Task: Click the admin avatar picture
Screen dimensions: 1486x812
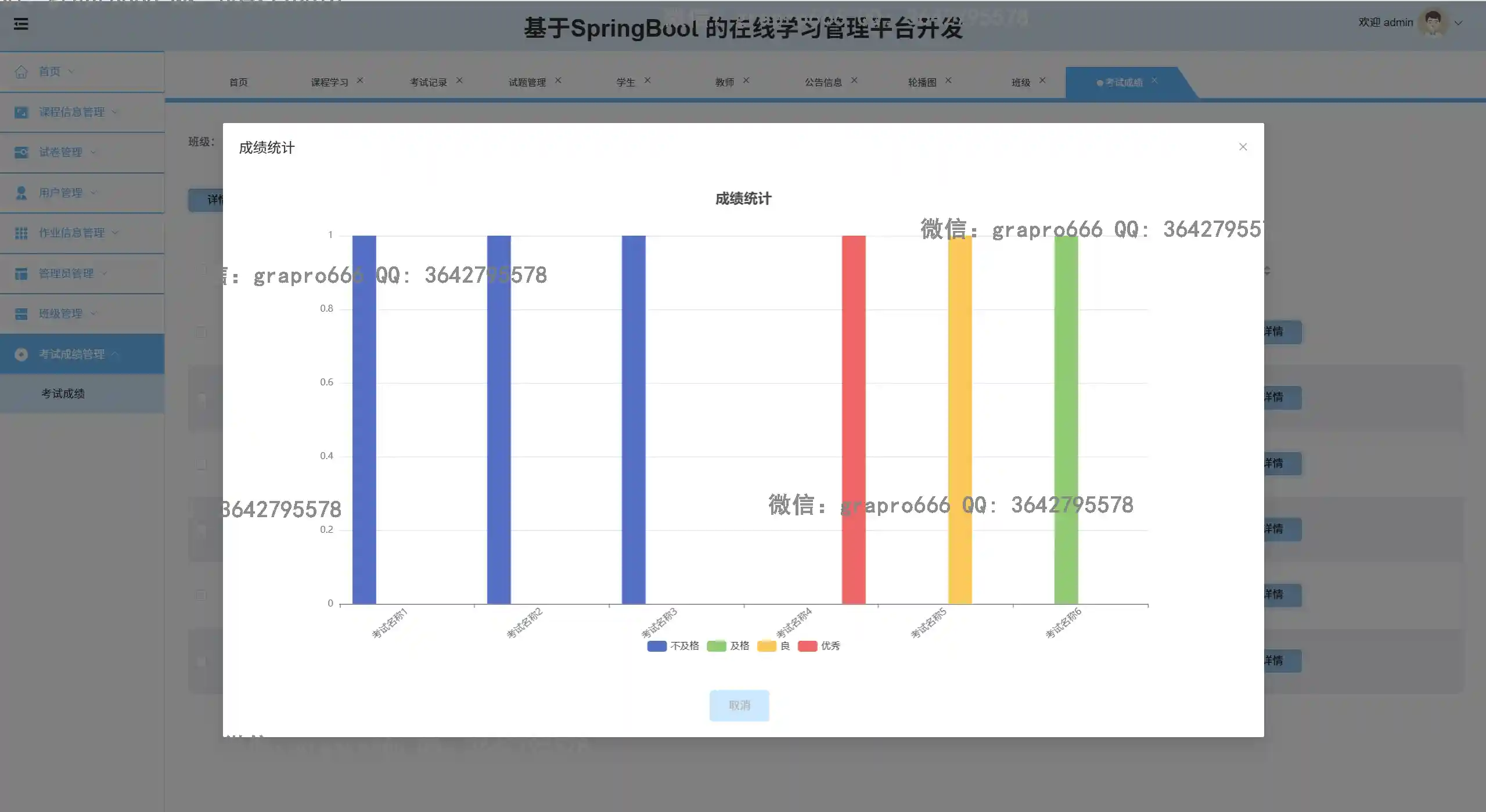Action: (x=1432, y=23)
